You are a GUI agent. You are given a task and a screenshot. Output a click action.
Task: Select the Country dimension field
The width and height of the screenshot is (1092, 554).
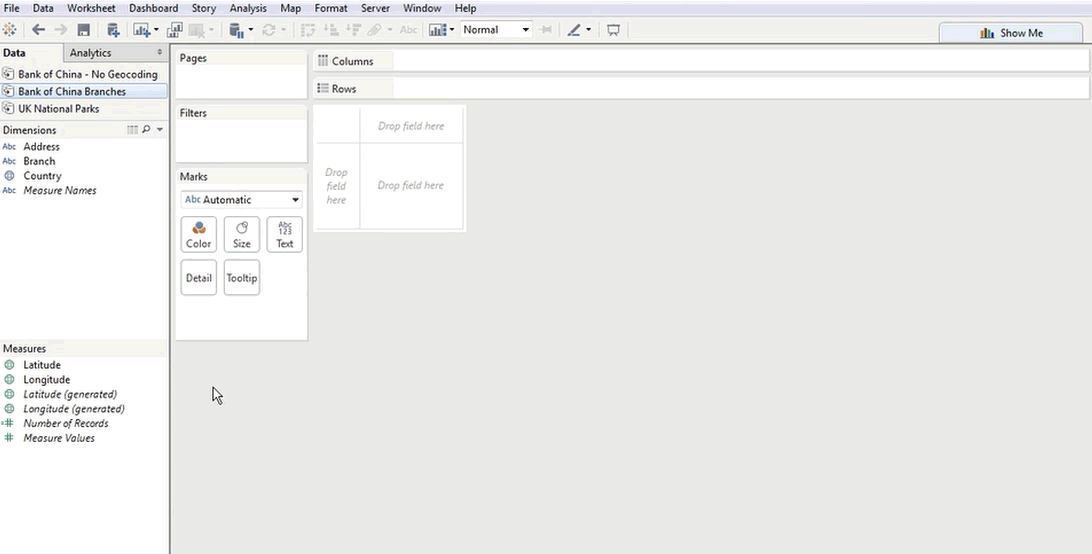coord(42,175)
